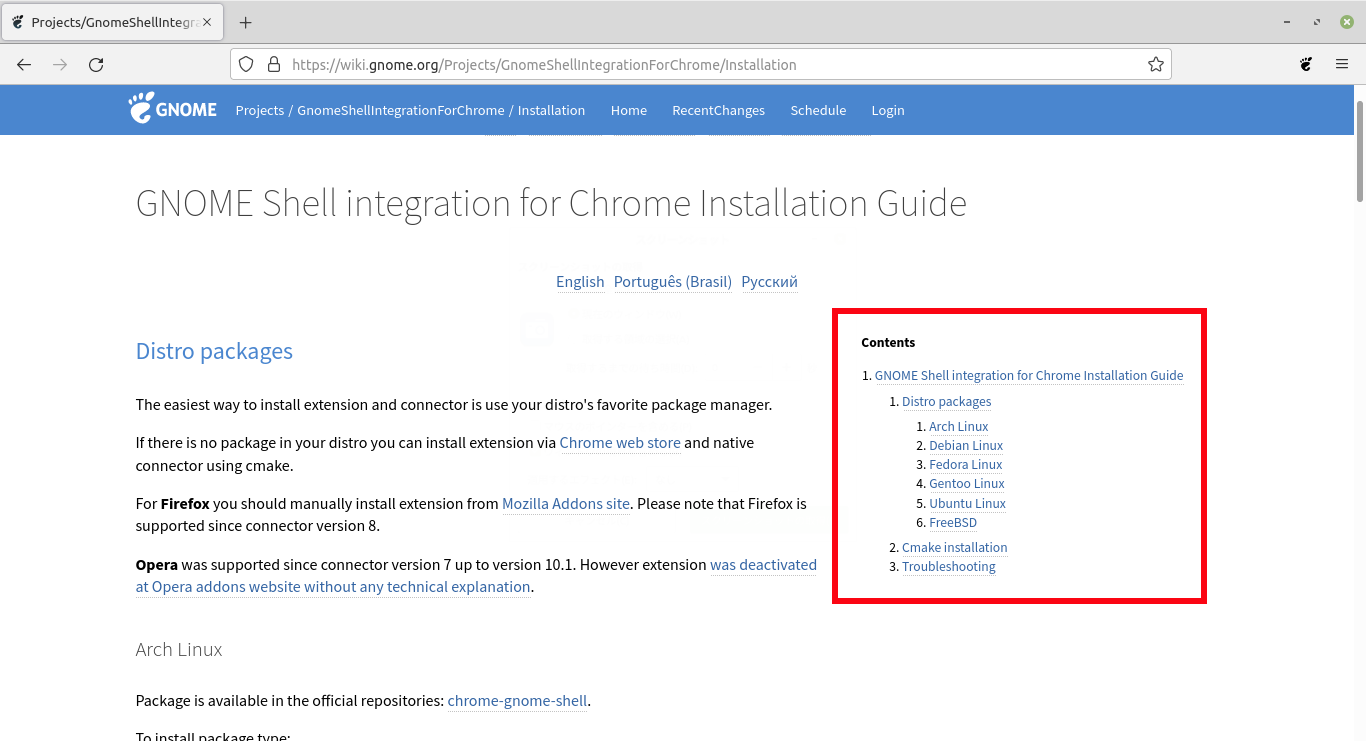Open the chrome-gnome-shell package link

[x=517, y=700]
